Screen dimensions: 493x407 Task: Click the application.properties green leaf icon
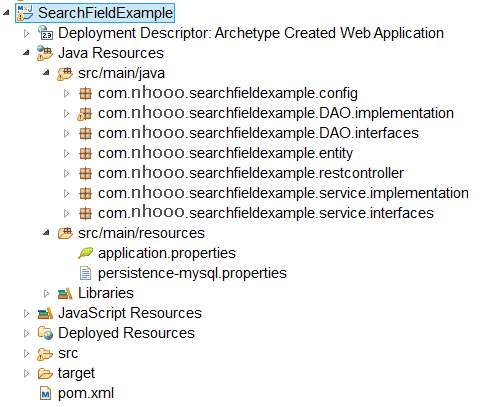click(x=85, y=253)
